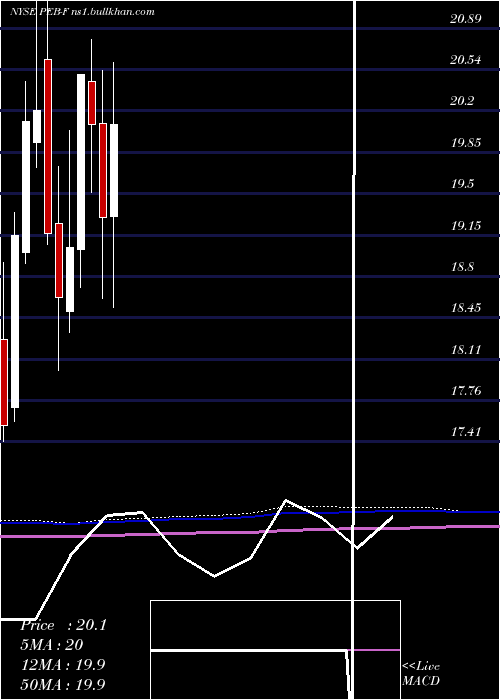Click the 17.76 price axis label
This screenshot has height=700, width=500.
click(x=466, y=391)
